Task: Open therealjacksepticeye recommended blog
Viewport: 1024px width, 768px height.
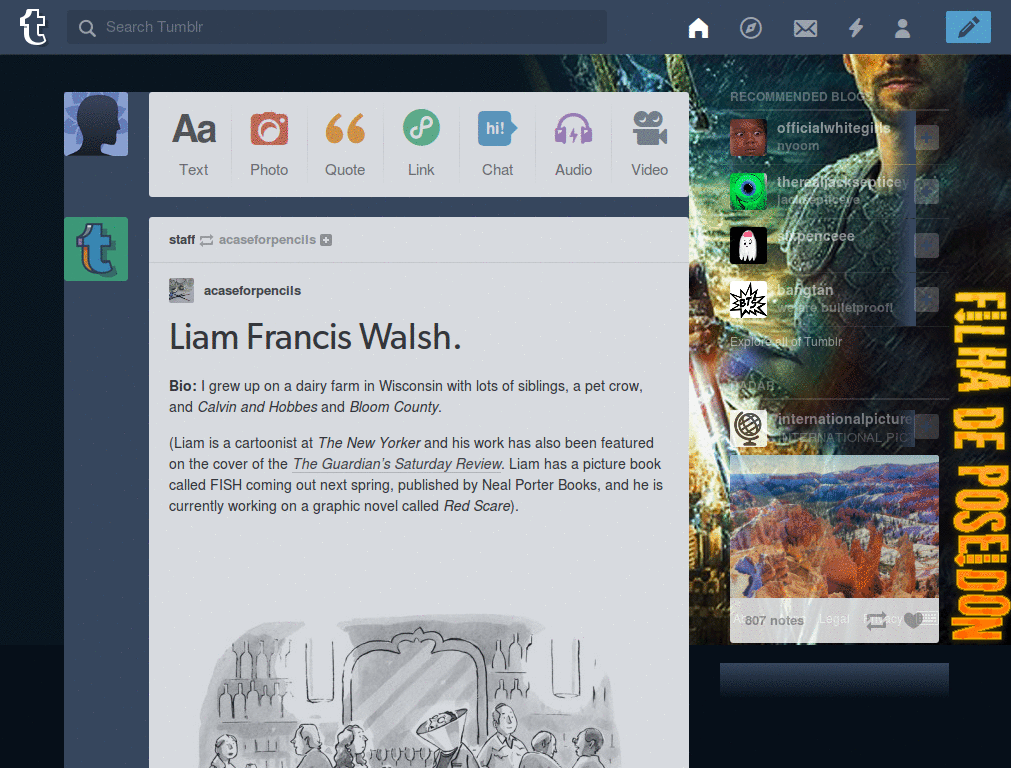Action: pos(842,182)
